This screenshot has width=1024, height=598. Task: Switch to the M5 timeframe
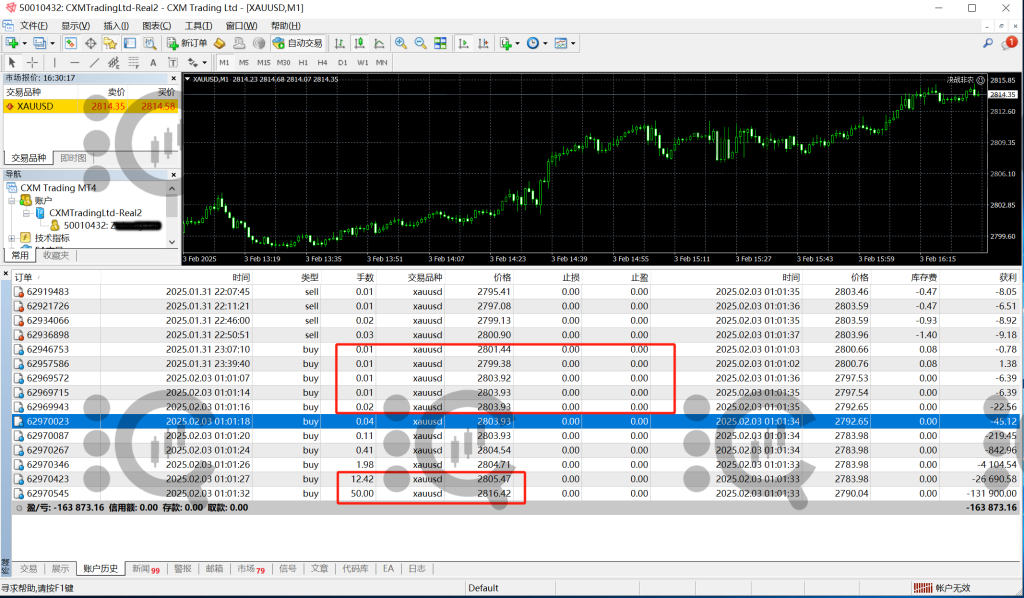(x=243, y=62)
